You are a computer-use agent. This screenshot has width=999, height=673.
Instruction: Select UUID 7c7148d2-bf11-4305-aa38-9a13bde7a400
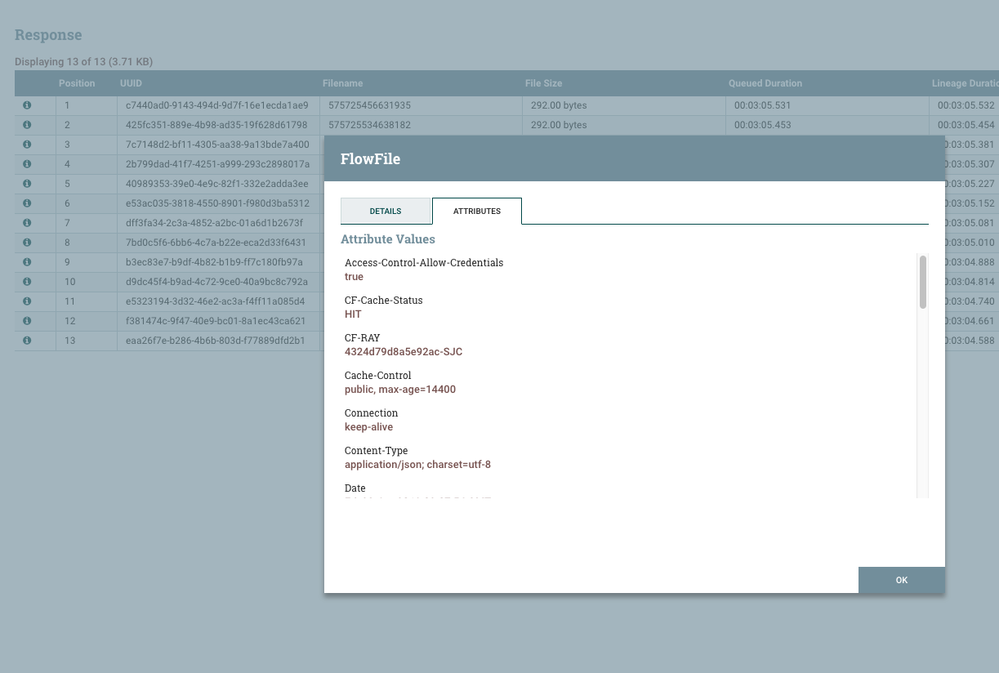217,145
